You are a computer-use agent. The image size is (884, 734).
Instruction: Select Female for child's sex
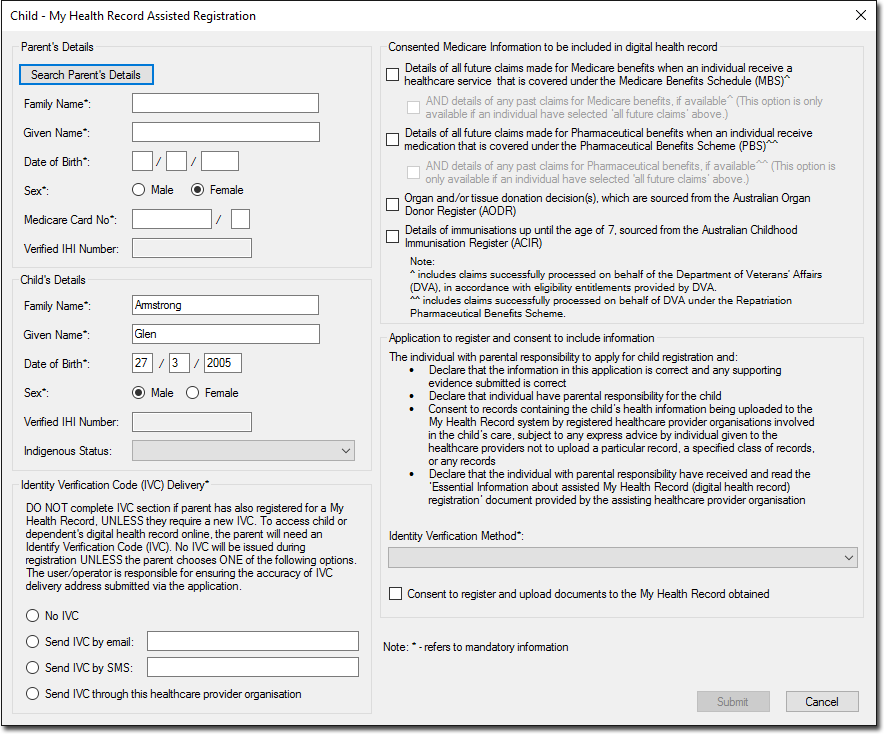click(193, 393)
